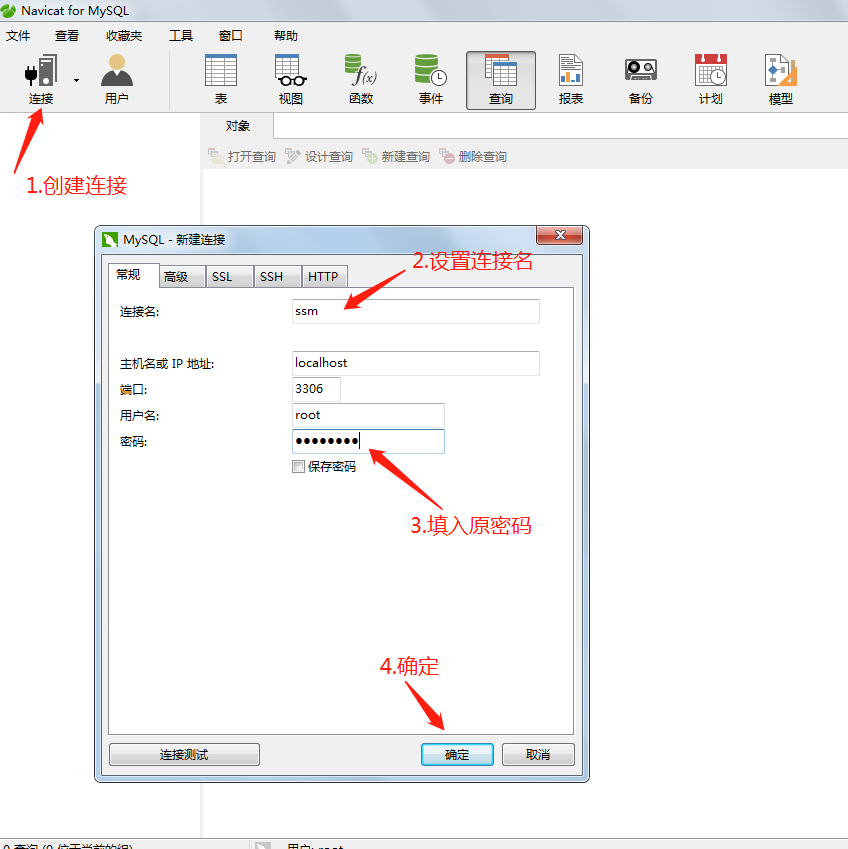Enable the 保存密码 save password checkbox
The image size is (848, 849).
point(298,467)
